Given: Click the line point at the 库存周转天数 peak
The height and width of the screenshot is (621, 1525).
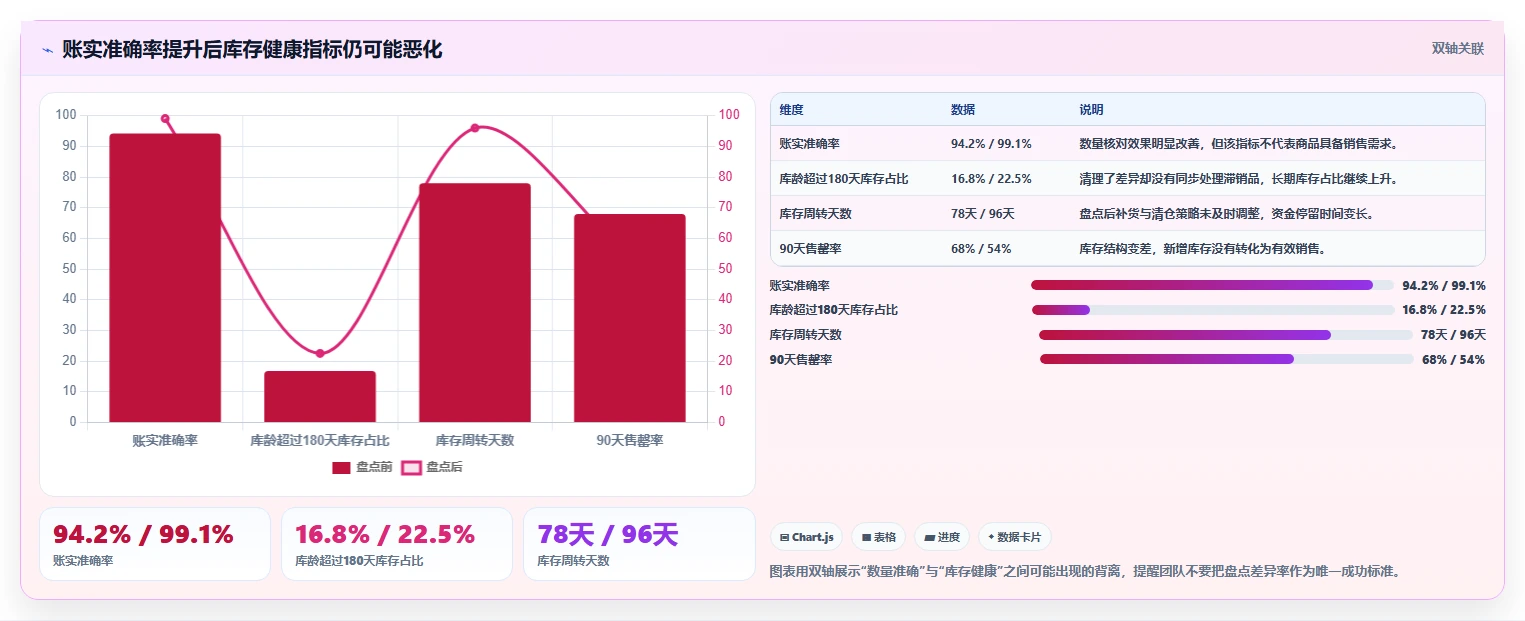Looking at the screenshot, I should click(475, 128).
